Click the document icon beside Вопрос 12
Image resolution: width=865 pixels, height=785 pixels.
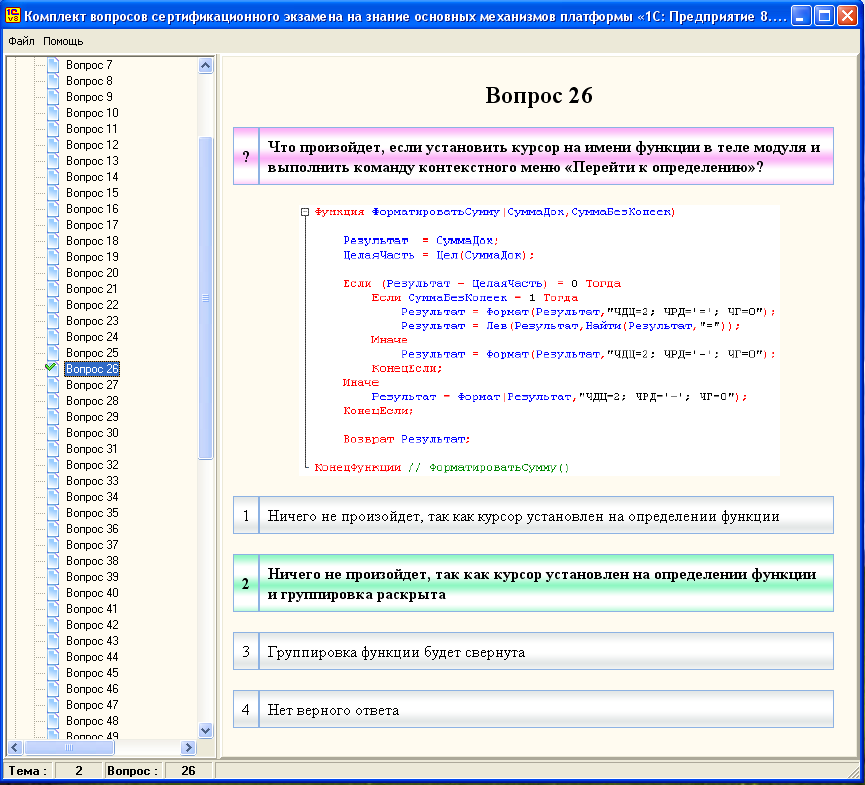pyautogui.click(x=53, y=145)
